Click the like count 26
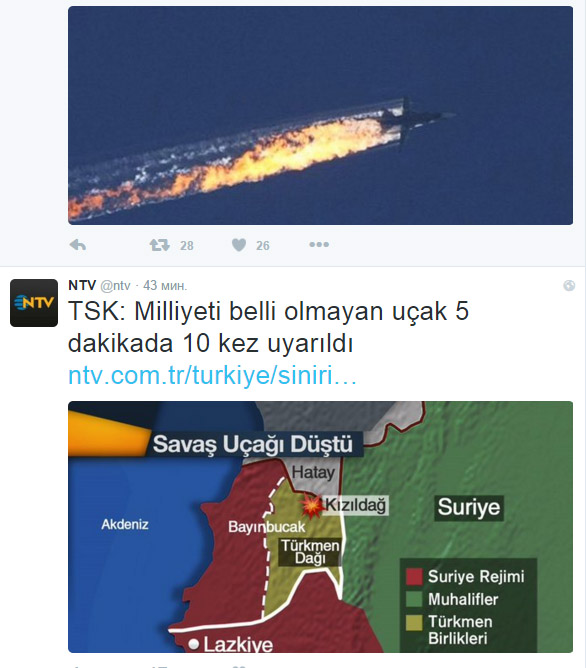586x668 pixels. [262, 245]
